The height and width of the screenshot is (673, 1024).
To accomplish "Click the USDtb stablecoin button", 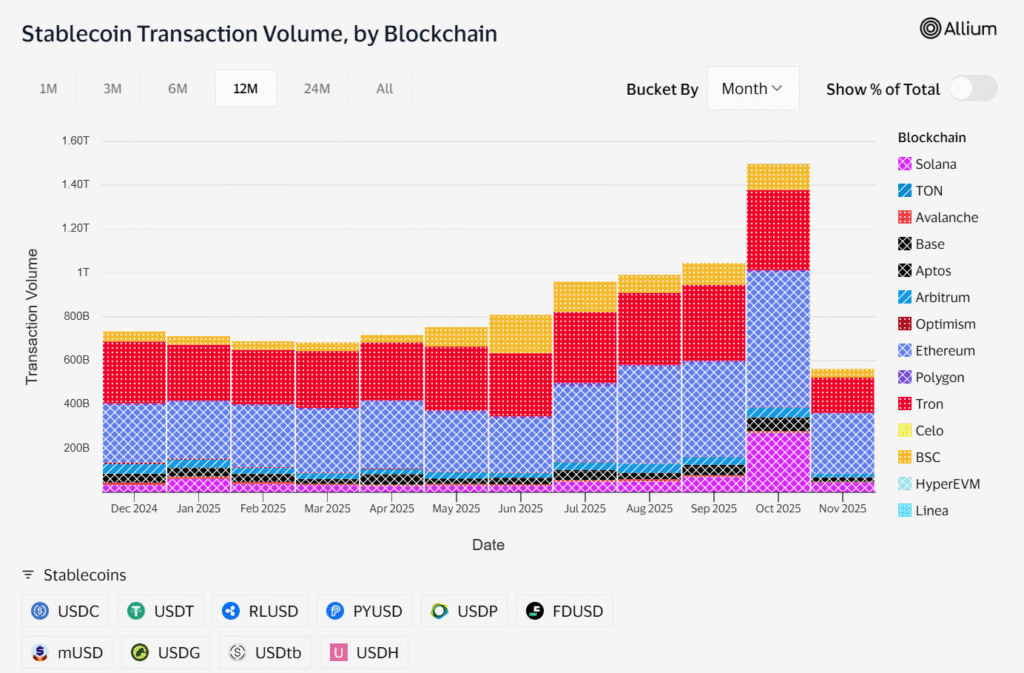I will click(x=264, y=652).
